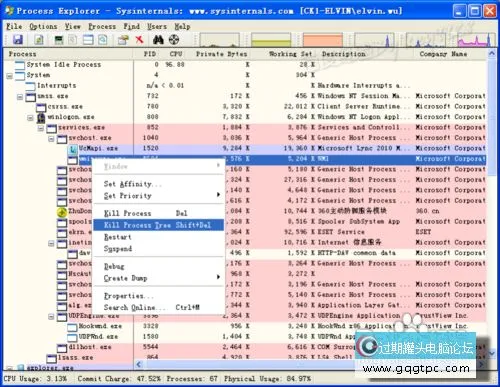Image resolution: width=500 pixels, height=387 pixels.
Task: Open the Options menu
Action: pyautogui.click(x=43, y=26)
